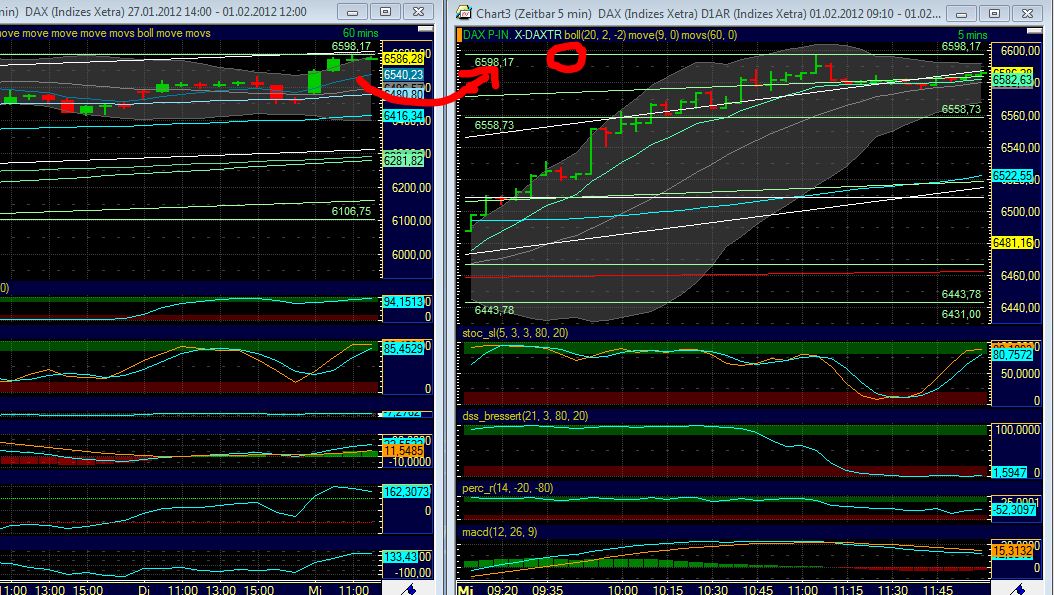Select the highlighted 6586,28 price badge
Viewport: 1054px width, 595px height.
tap(404, 57)
